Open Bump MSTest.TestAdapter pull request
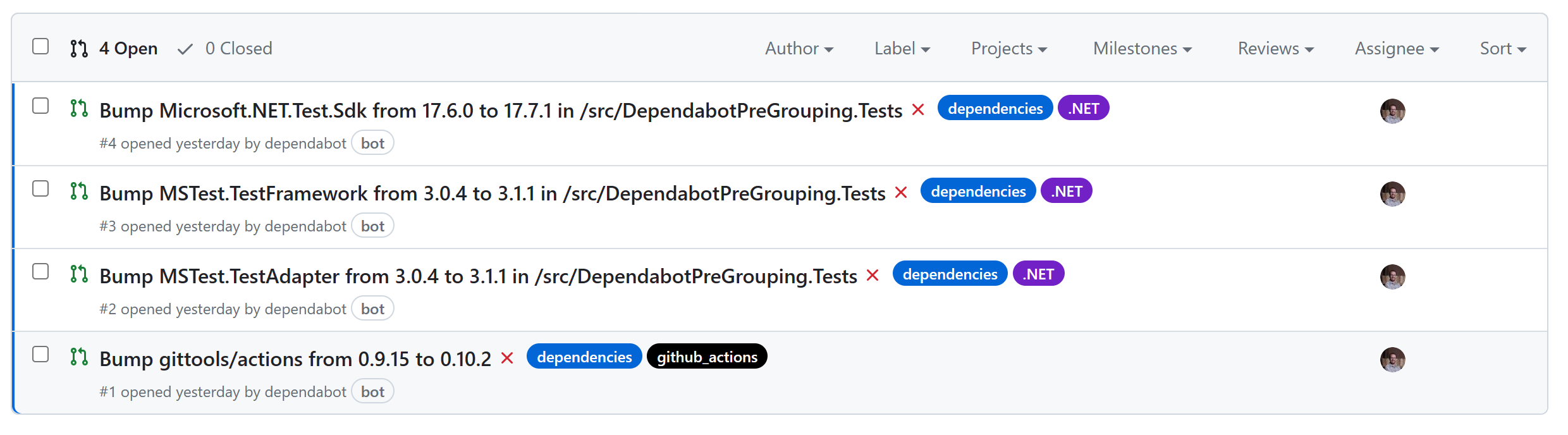1568x435 pixels. coord(478,276)
